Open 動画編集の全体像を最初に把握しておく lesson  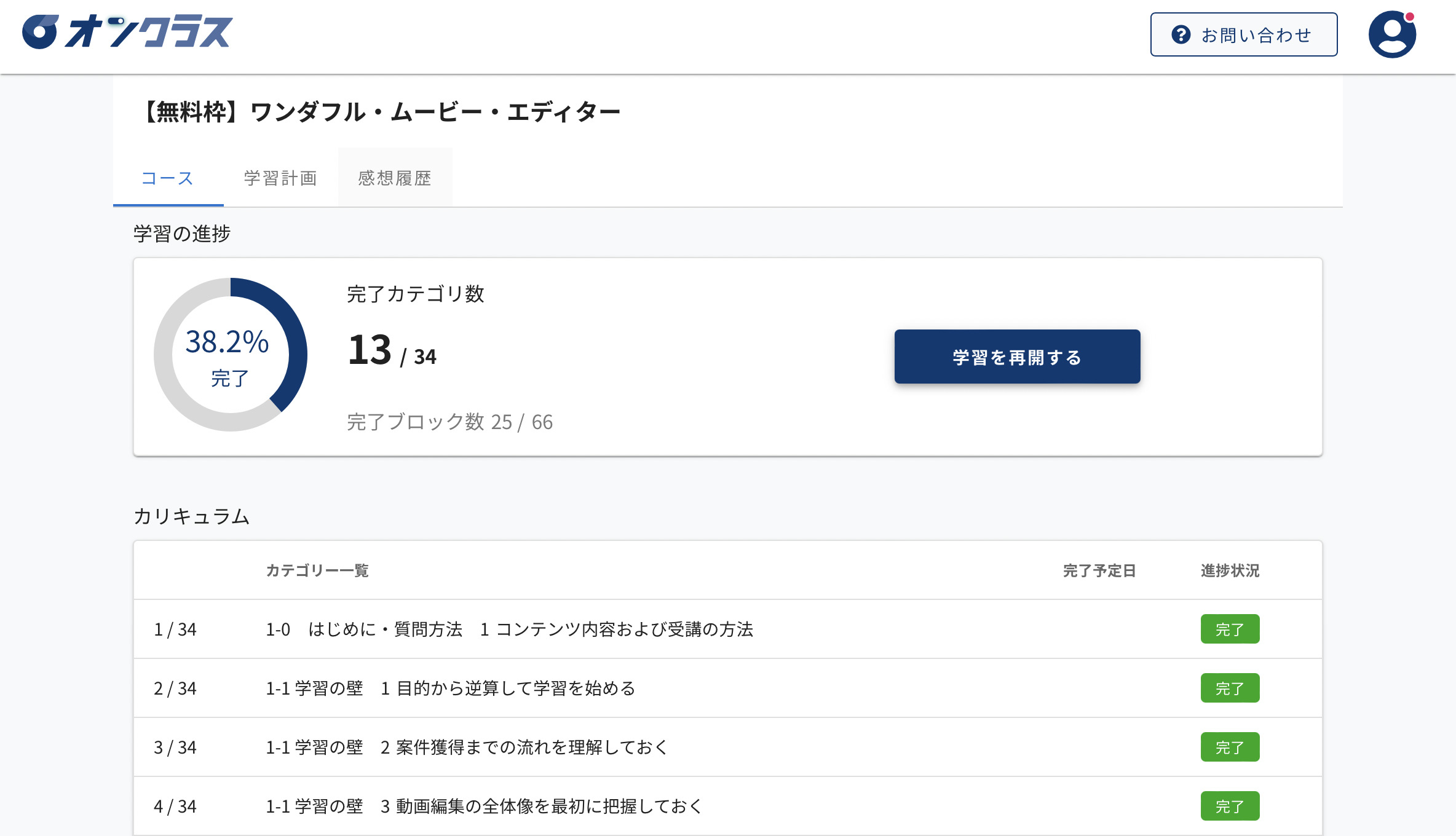pyautogui.click(x=728, y=806)
